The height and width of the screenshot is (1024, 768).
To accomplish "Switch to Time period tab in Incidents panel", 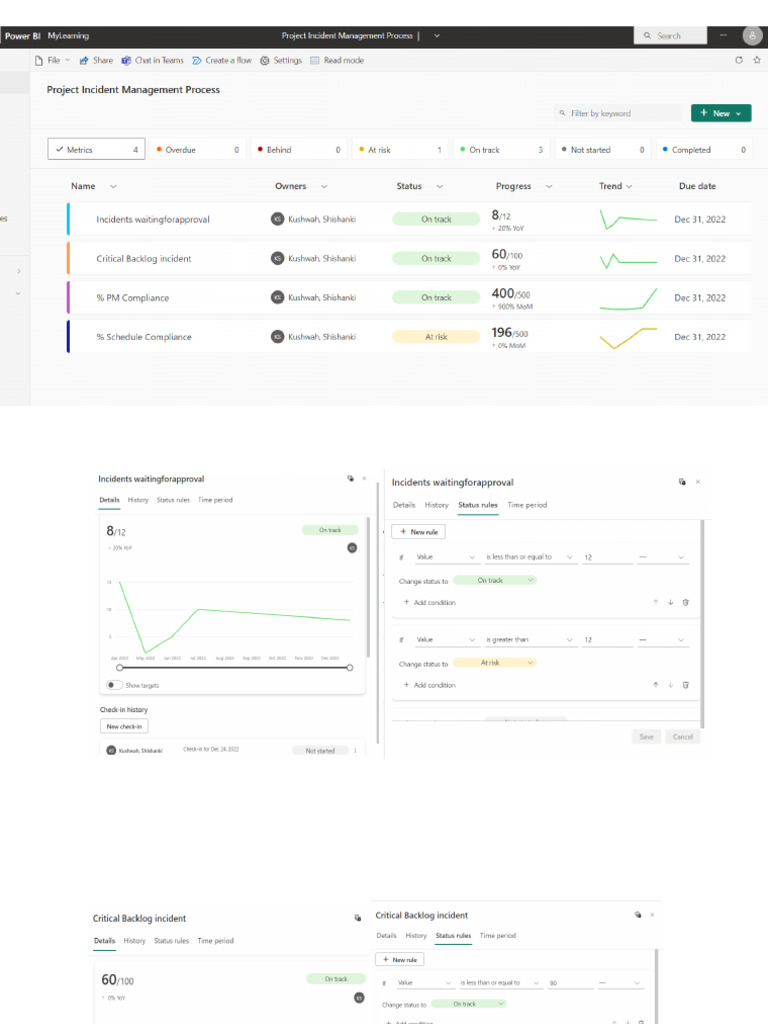I will [216, 500].
